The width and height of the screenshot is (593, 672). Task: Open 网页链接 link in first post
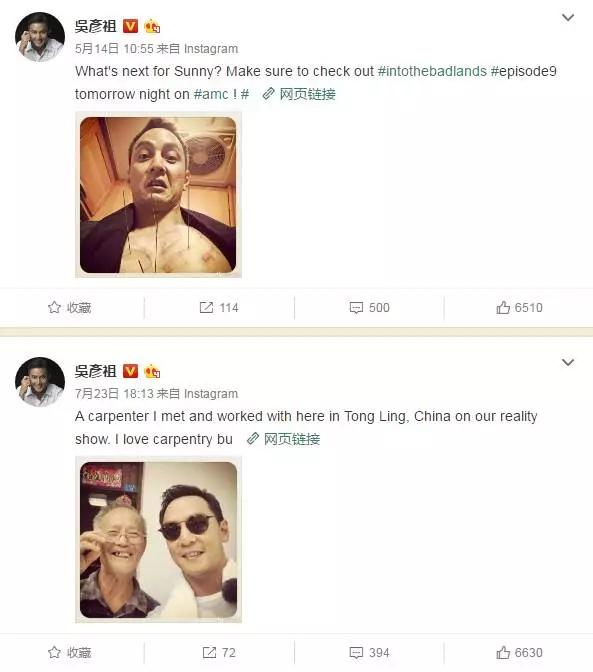pos(299,94)
